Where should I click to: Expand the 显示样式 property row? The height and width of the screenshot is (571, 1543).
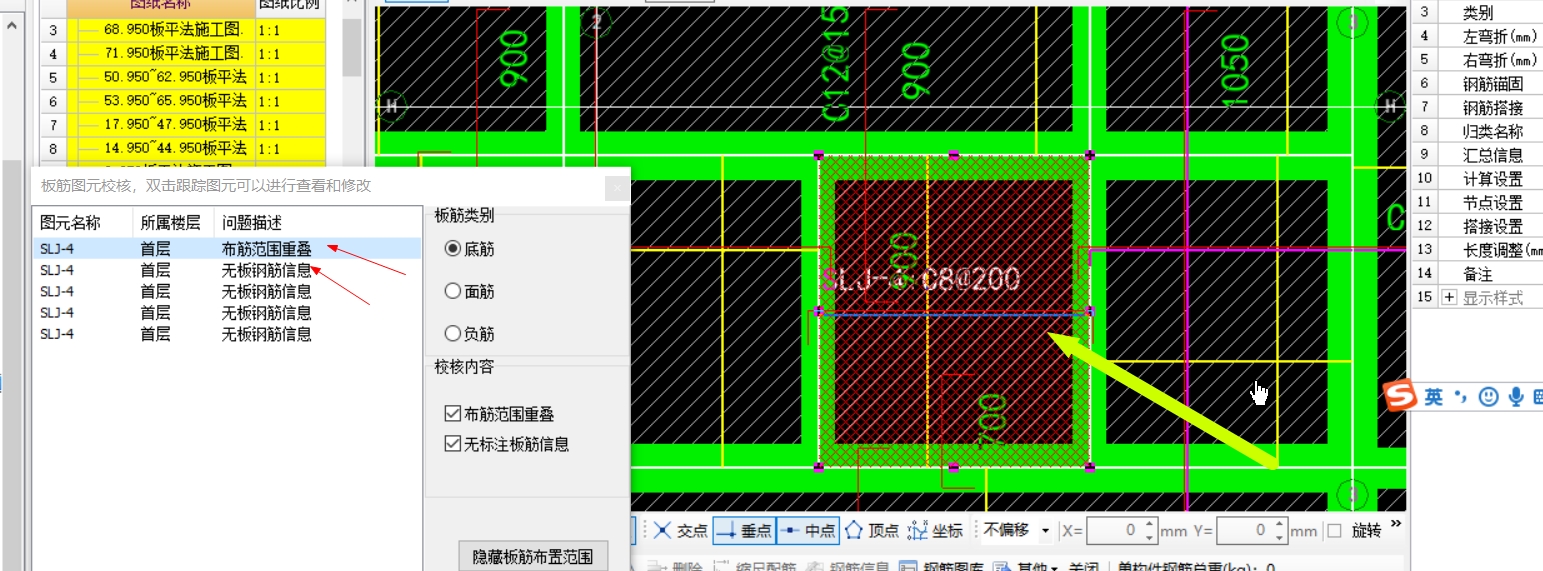(x=1451, y=298)
